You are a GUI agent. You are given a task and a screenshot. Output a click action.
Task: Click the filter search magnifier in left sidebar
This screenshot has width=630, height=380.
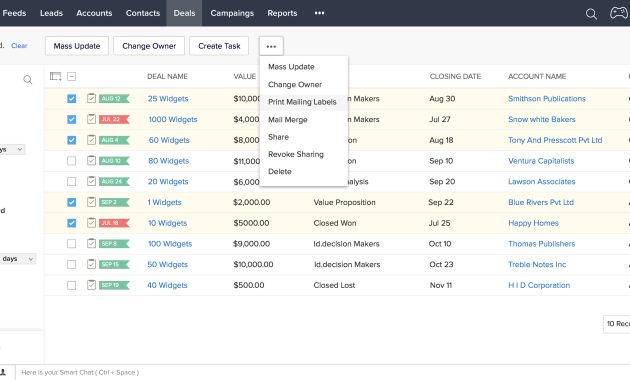28,80
